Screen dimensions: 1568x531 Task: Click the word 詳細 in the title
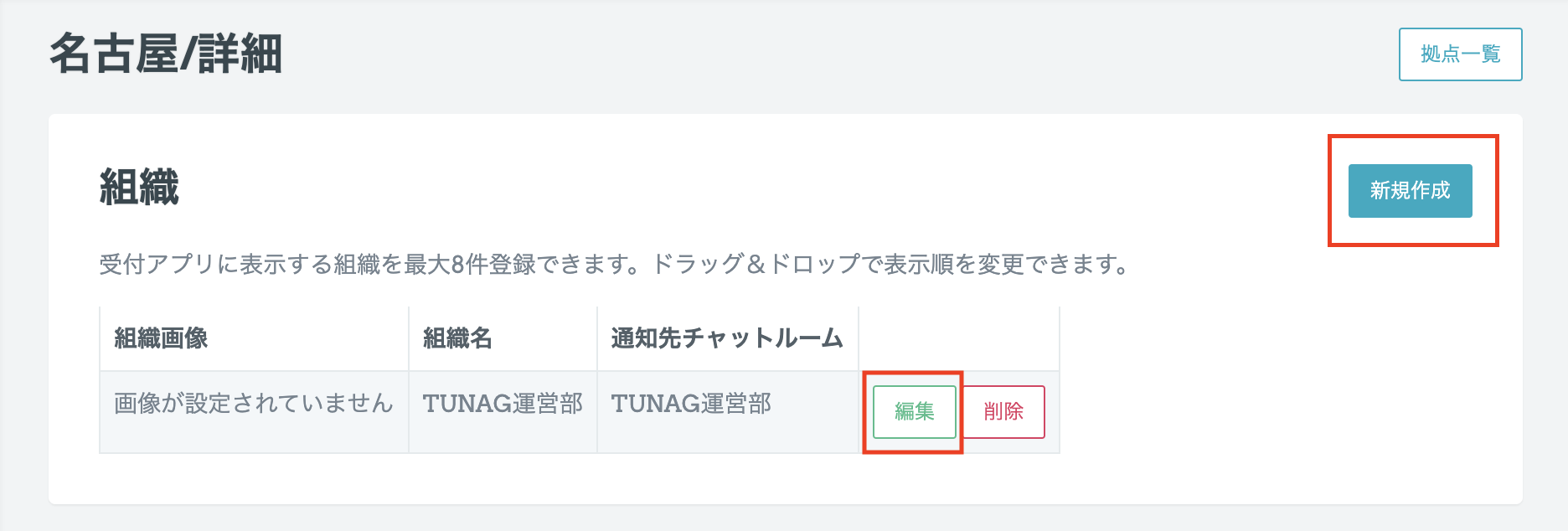click(240, 54)
